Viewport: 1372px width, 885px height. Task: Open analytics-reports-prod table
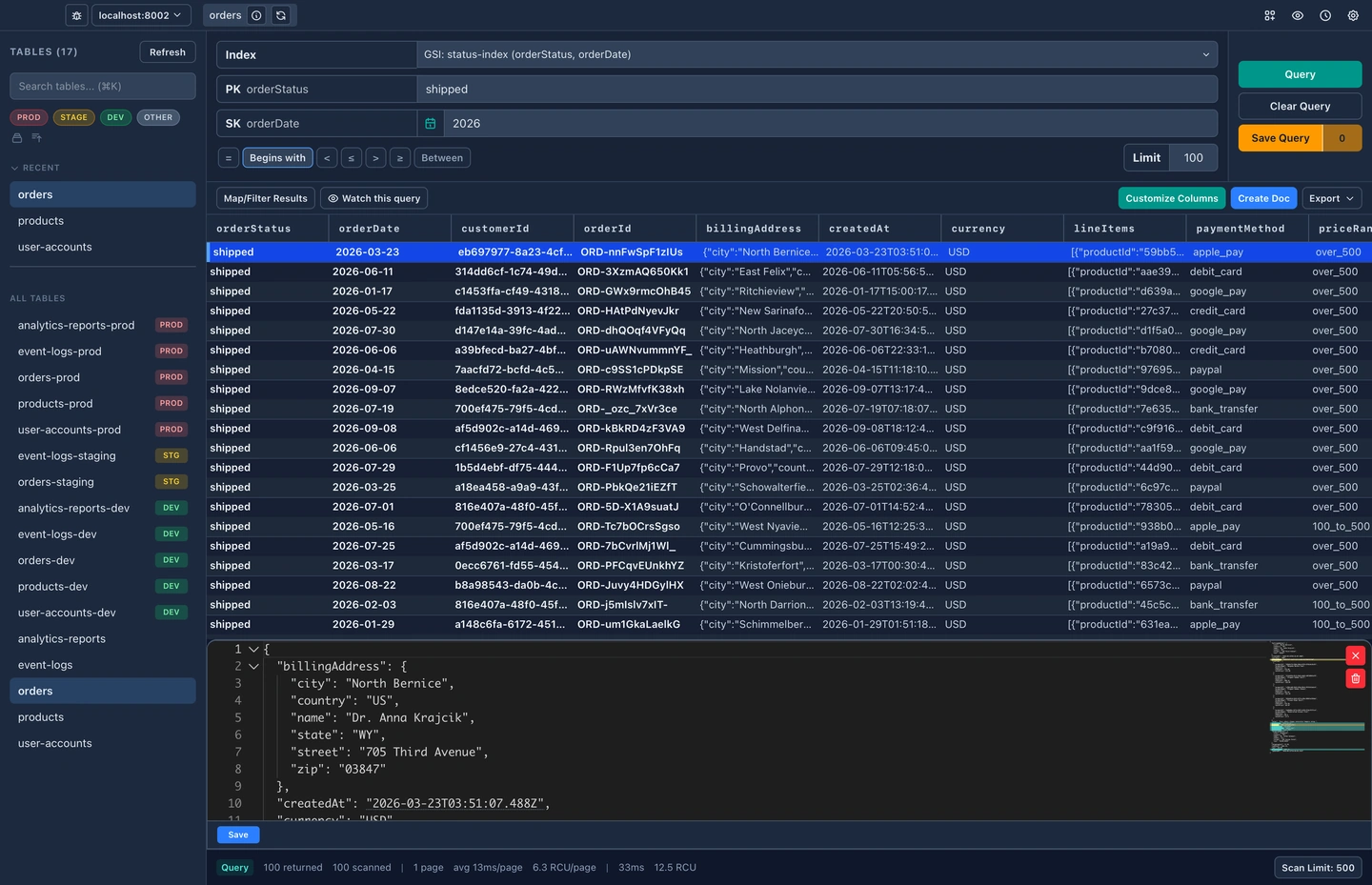pos(103,325)
